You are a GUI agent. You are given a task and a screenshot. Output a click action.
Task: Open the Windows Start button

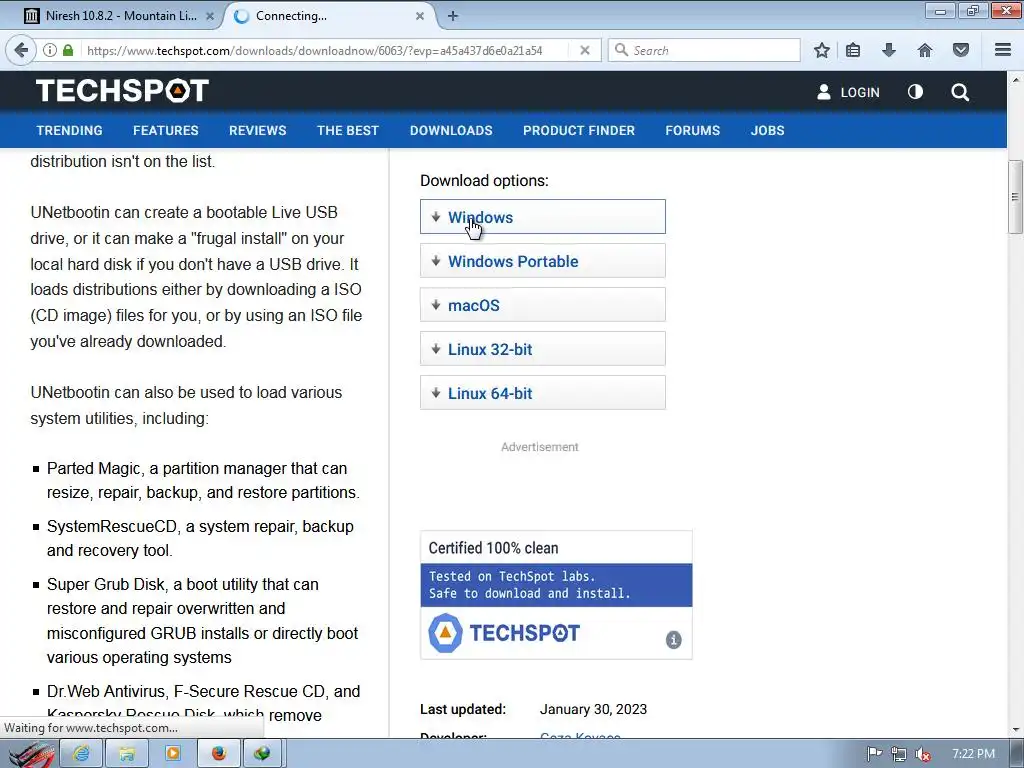pyautogui.click(x=30, y=754)
